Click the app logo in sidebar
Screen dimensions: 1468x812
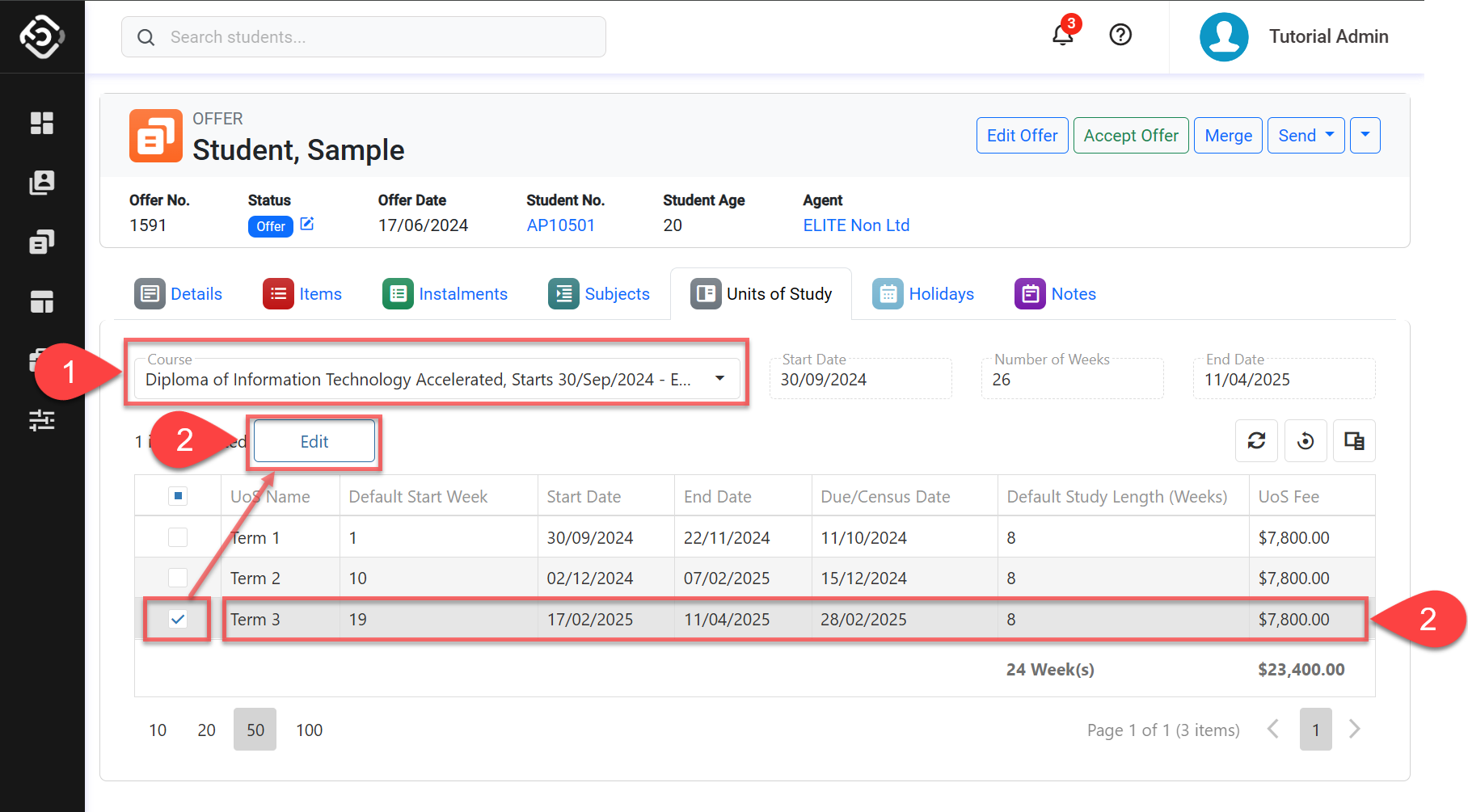pyautogui.click(x=42, y=36)
